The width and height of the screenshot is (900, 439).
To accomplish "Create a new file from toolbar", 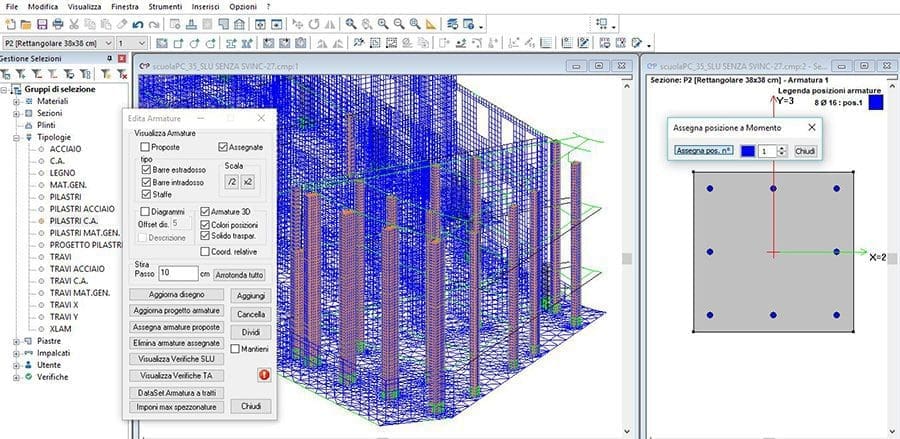I will coord(10,24).
